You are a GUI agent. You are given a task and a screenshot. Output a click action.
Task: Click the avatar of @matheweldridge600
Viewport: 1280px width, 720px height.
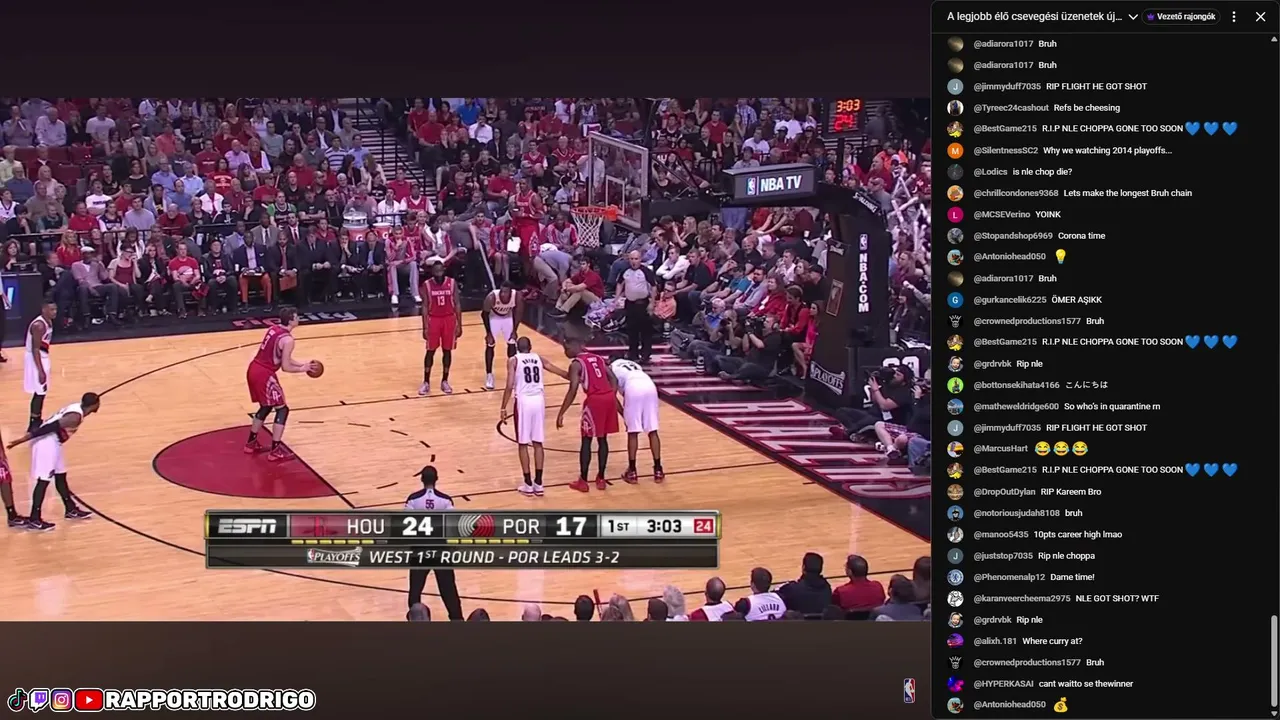tap(955, 406)
